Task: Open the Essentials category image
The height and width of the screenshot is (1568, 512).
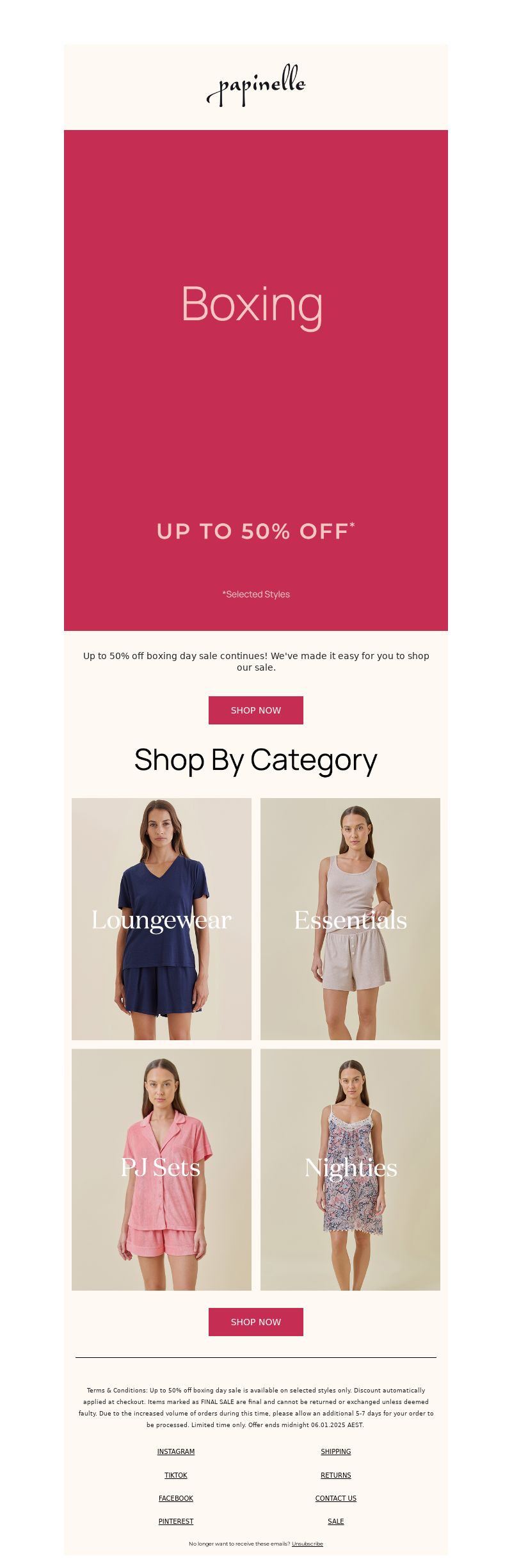Action: point(350,919)
